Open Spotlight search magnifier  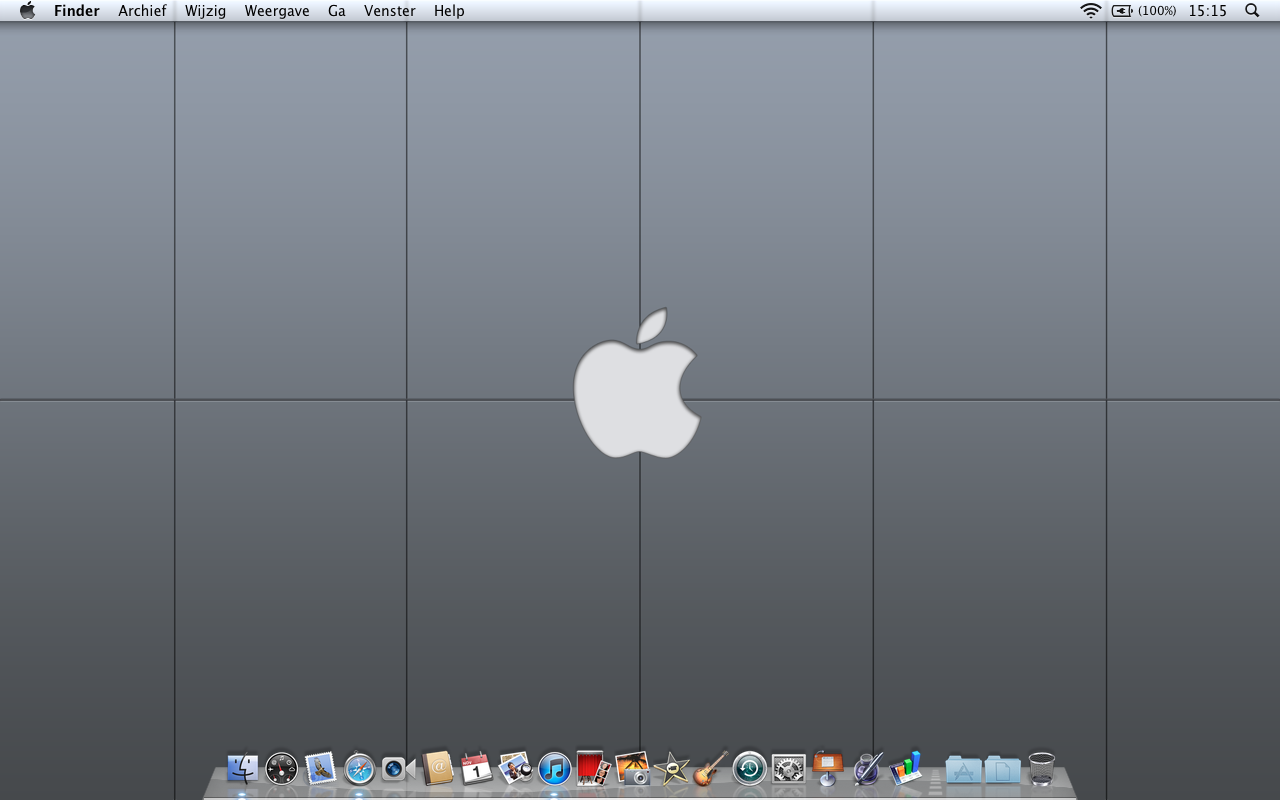point(1252,11)
